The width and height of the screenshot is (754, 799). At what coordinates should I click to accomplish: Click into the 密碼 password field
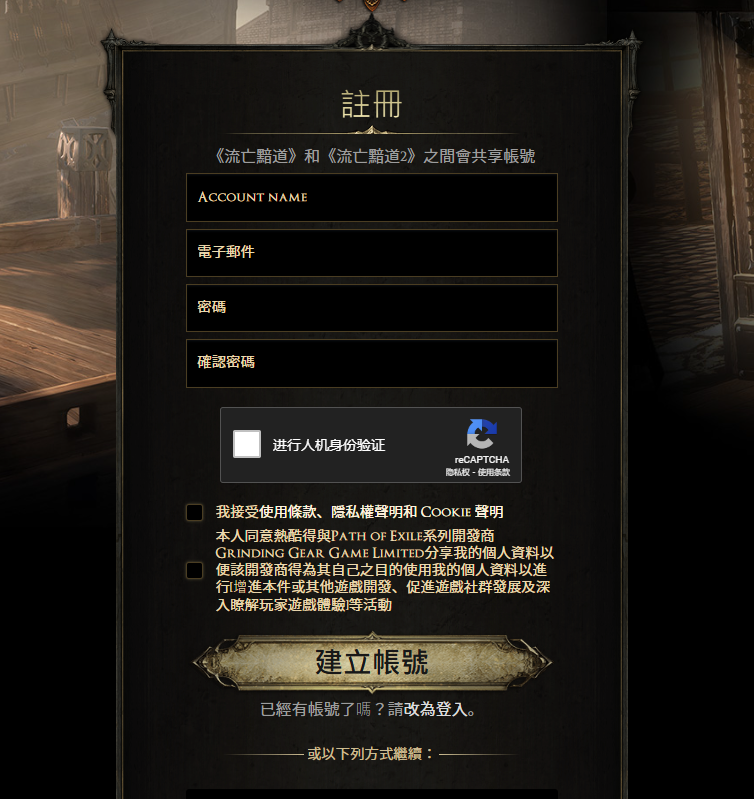pyautogui.click(x=372, y=308)
